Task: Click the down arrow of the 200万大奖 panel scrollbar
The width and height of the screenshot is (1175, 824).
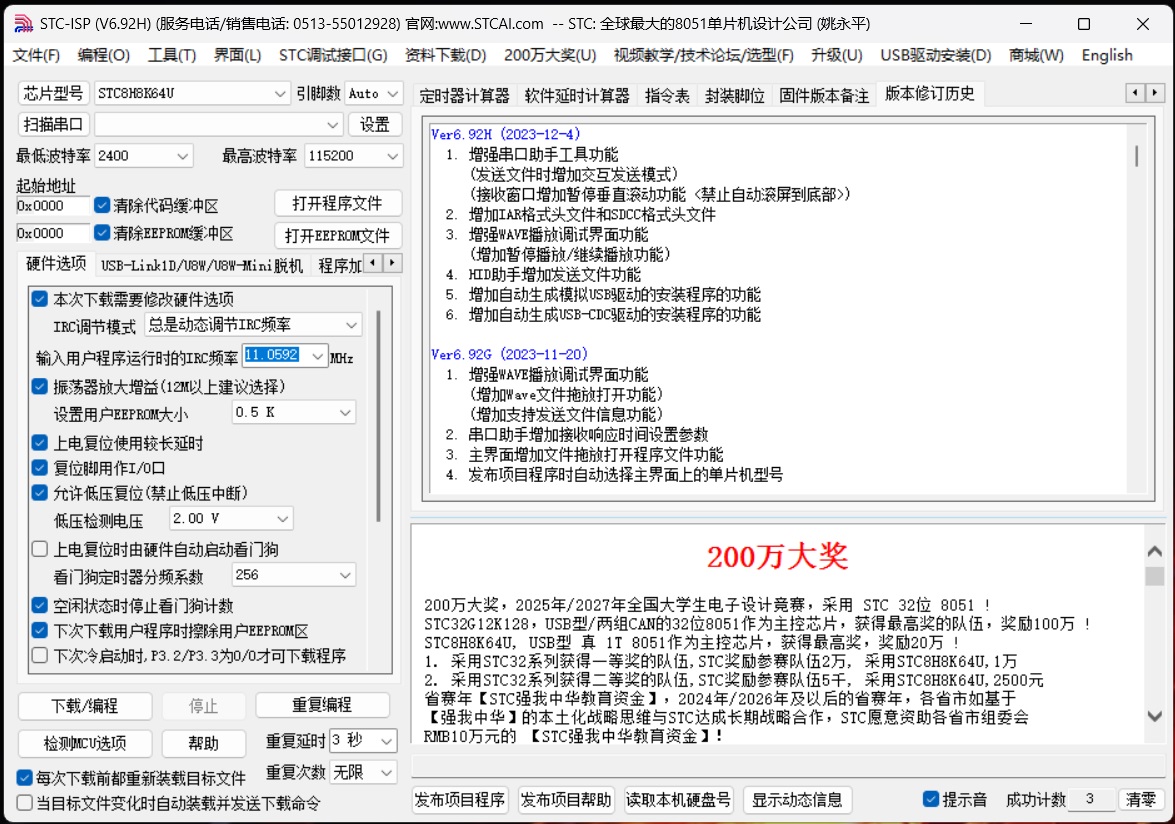Action: click(x=1155, y=716)
